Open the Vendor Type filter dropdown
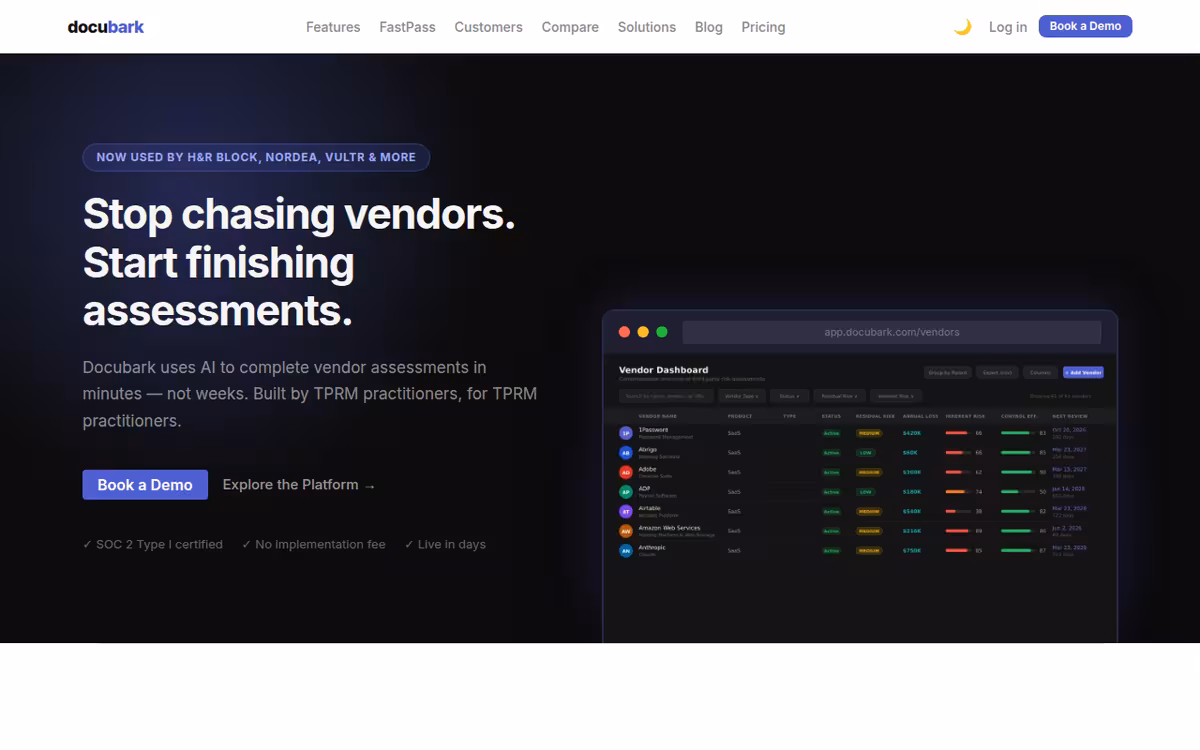The width and height of the screenshot is (1200, 750). 742,396
